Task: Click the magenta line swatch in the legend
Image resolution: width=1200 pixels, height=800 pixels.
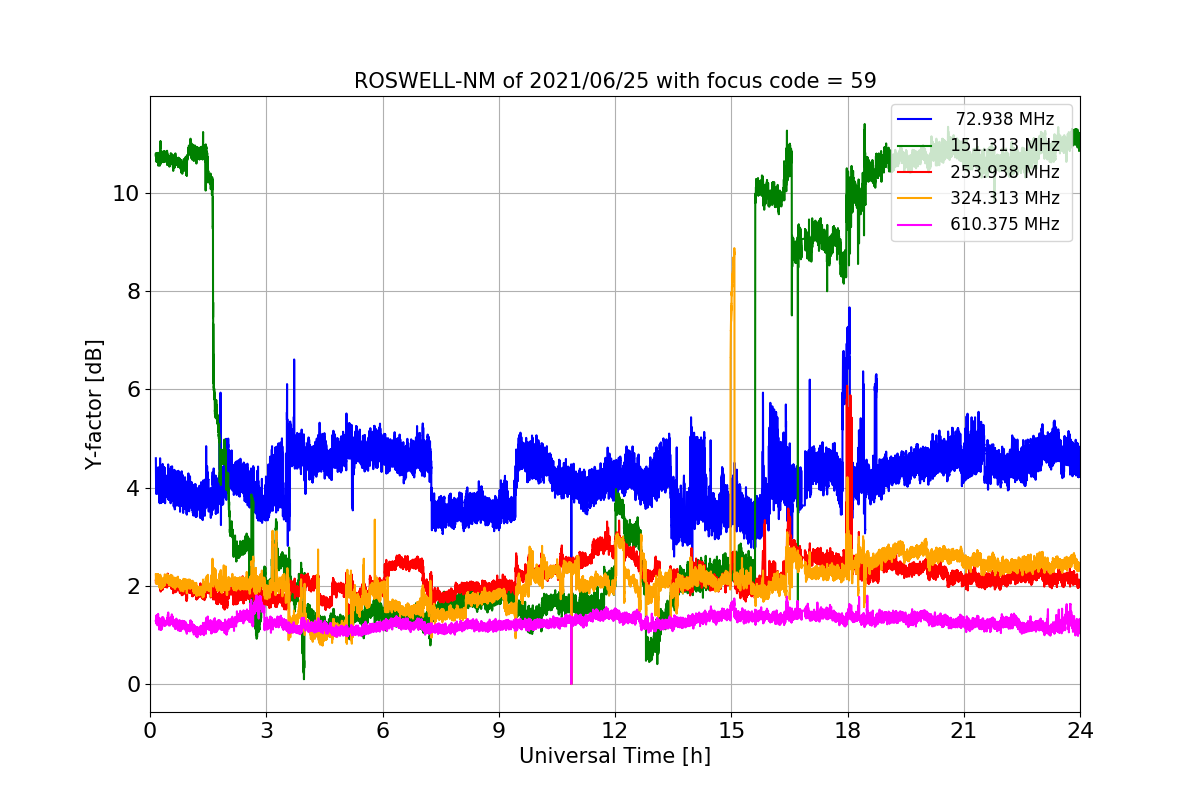Action: 915,224
